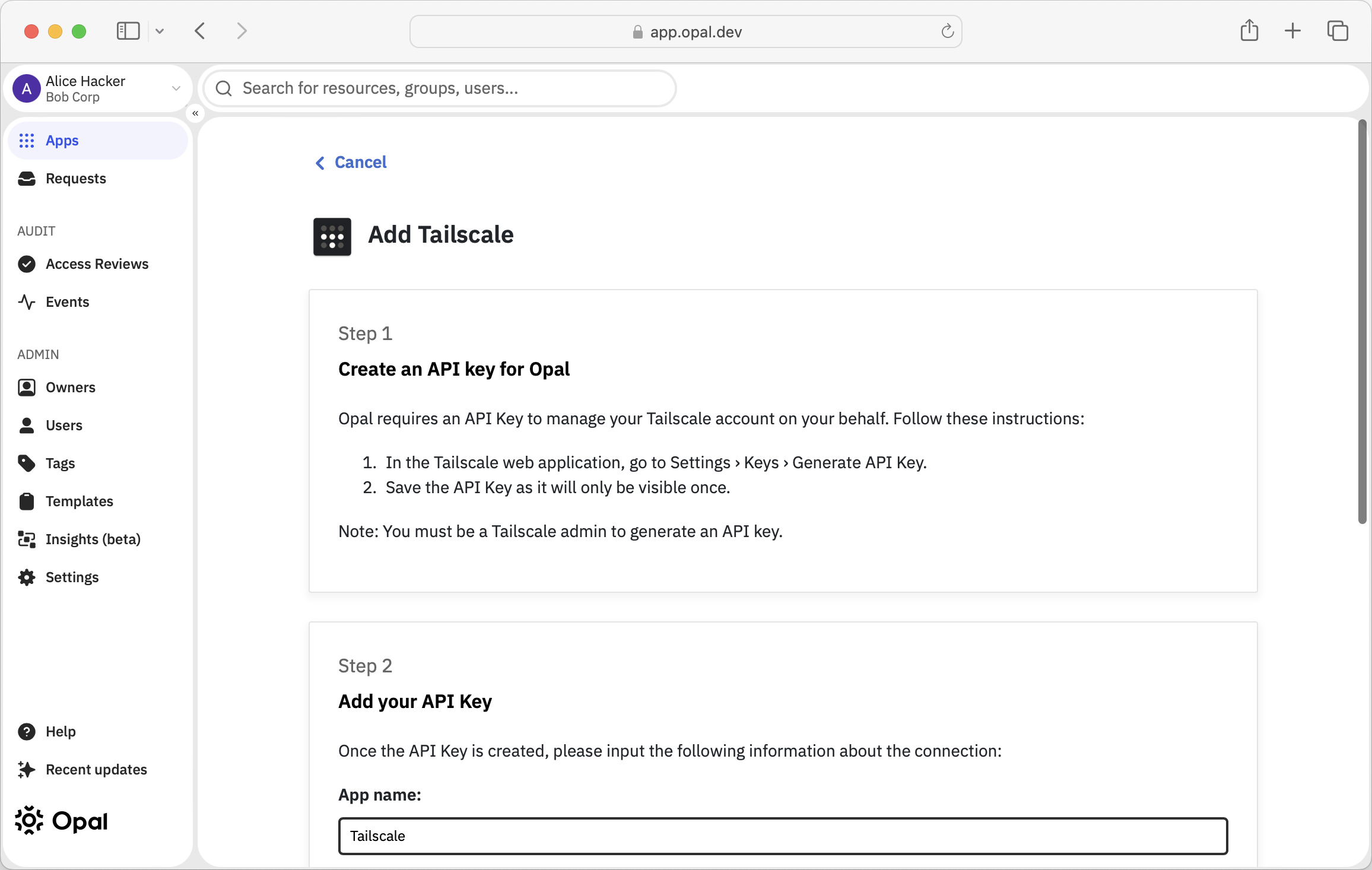Image resolution: width=1372 pixels, height=870 pixels.
Task: Open the sidebar options dropdown arrow in toolbar
Action: pyautogui.click(x=160, y=31)
